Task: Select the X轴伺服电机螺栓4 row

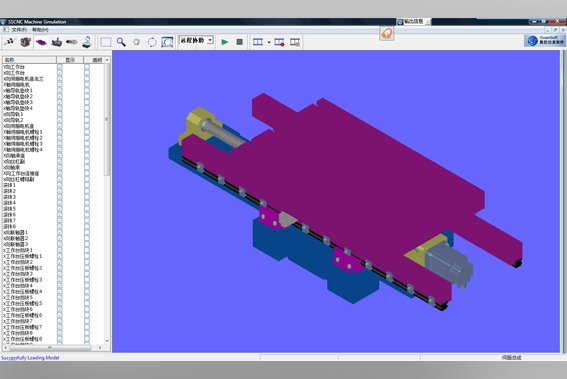Action: click(23, 150)
